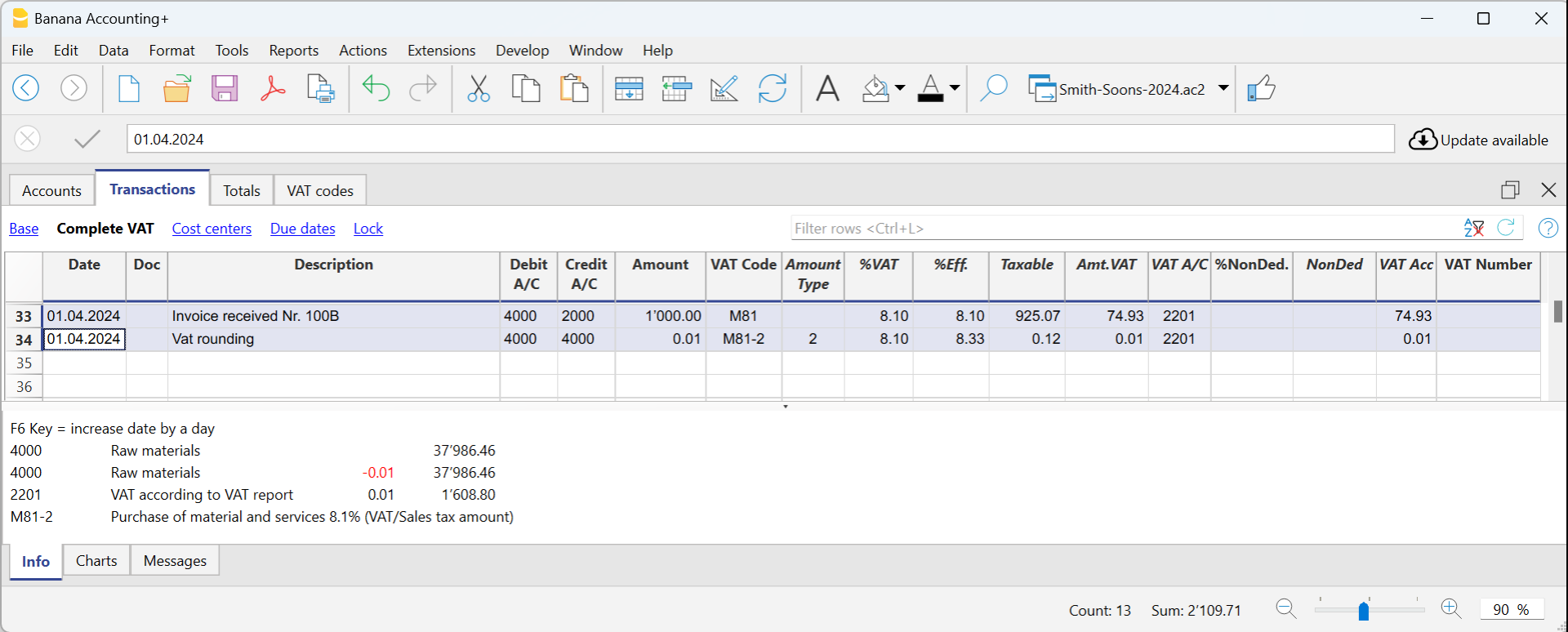
Task: Expand the fill color dropdown arrow
Action: coord(900,88)
